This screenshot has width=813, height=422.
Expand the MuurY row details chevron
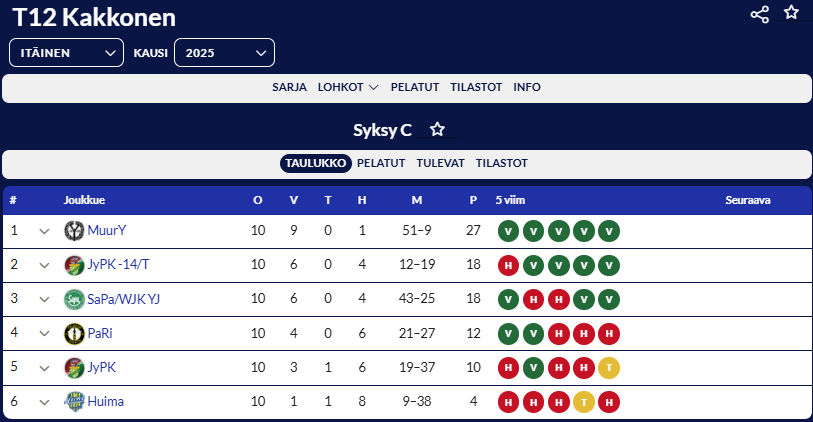tap(44, 231)
